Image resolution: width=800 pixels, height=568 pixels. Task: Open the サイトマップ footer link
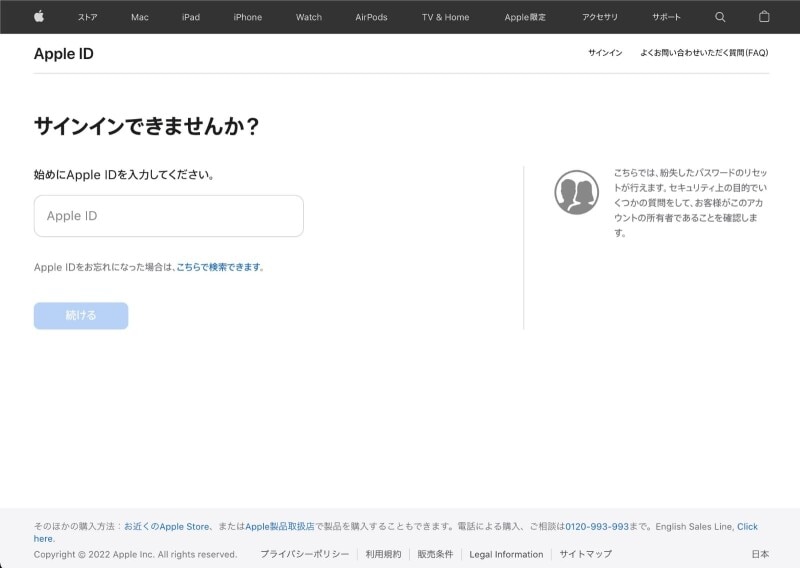point(586,554)
